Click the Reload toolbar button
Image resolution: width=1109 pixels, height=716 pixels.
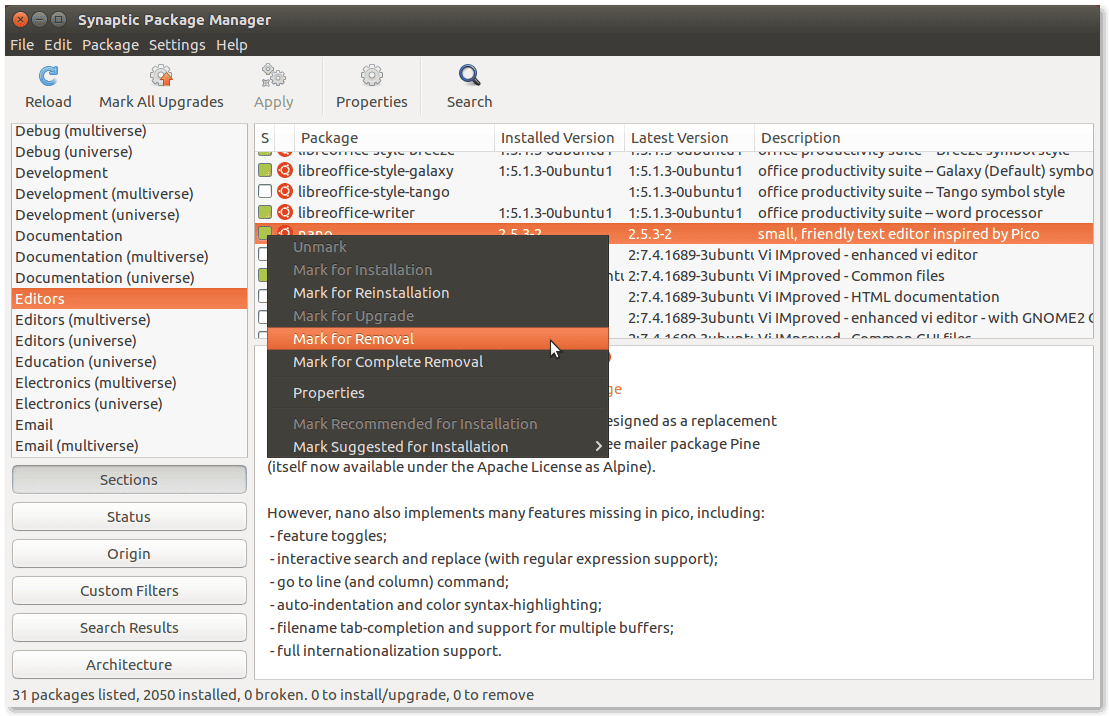click(48, 87)
